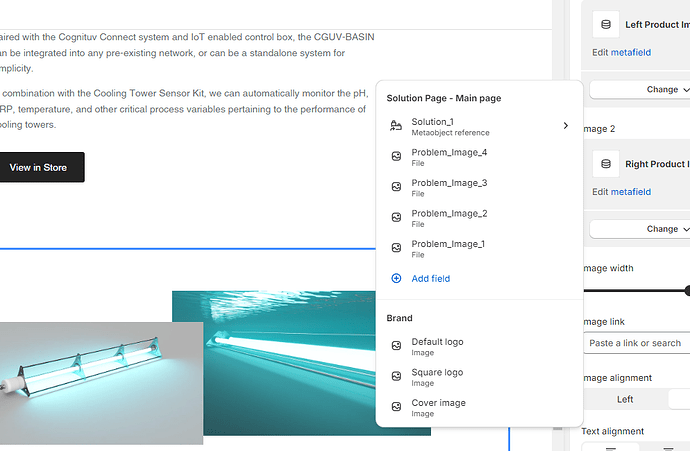Image resolution: width=690 pixels, height=451 pixels.
Task: Click the Problem_Image_3 file icon
Action: (396, 187)
